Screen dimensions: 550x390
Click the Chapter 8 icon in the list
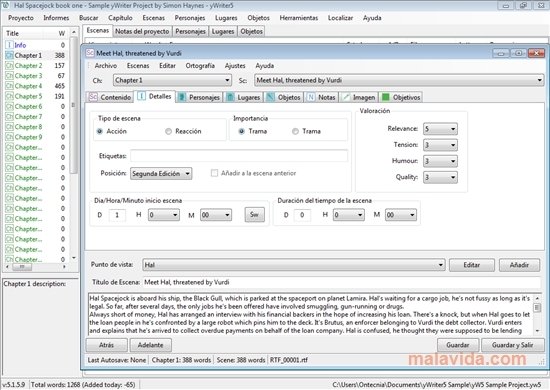point(9,126)
